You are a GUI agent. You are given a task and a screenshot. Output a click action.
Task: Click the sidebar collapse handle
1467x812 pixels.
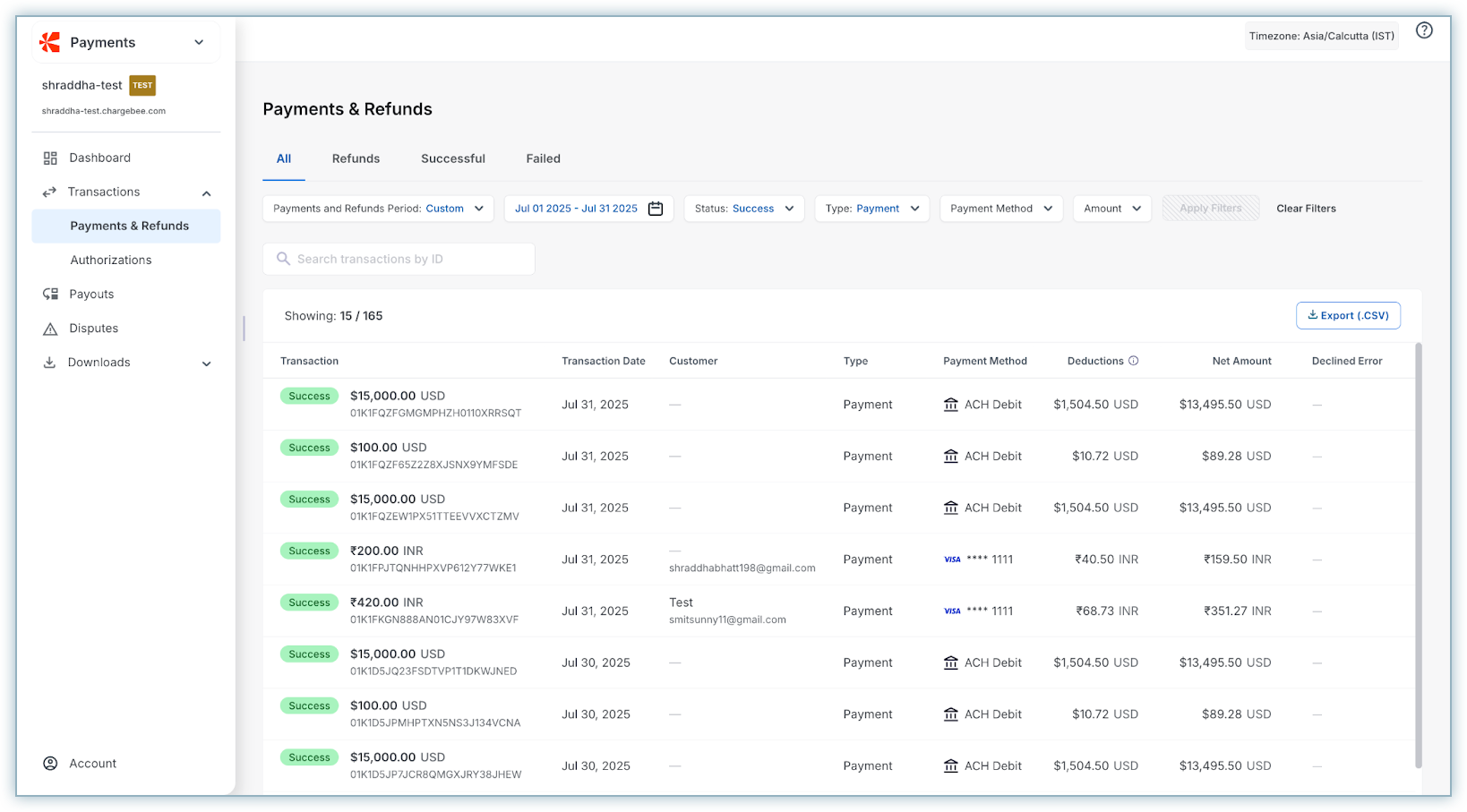[x=244, y=329]
